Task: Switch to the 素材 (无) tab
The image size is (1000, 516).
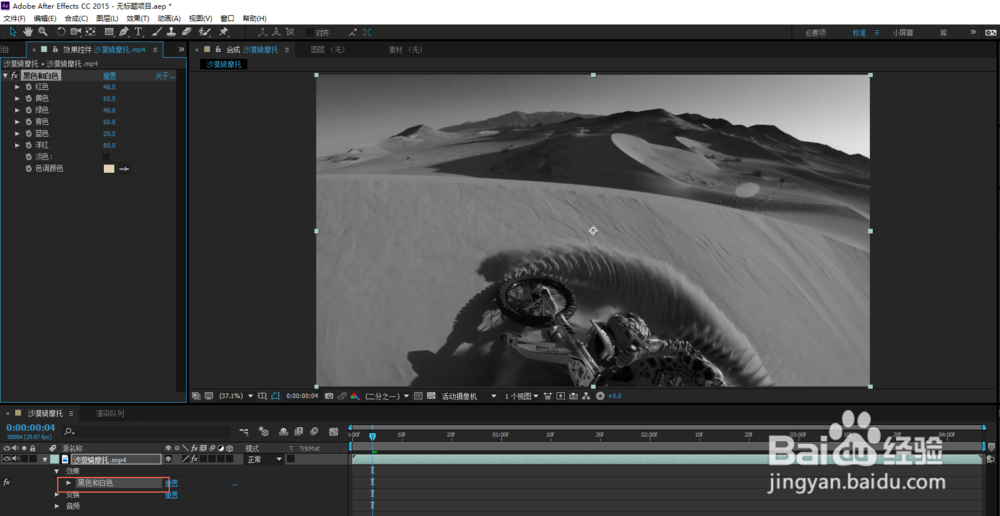Action: (406, 49)
